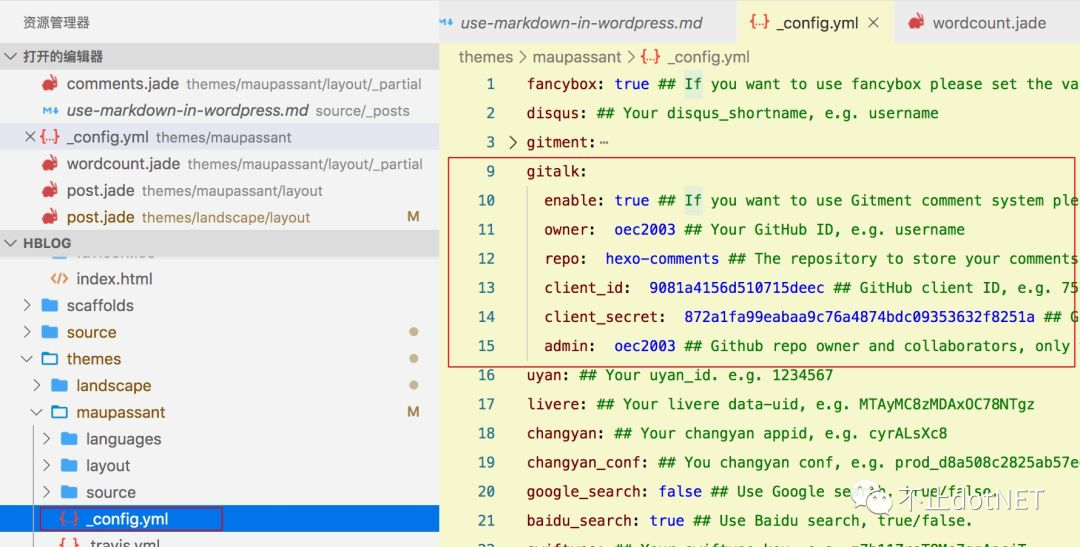Screen dimensions: 1080x547
Task: Switch to use-markdown-in-wordpress.md tab
Action: [581, 23]
